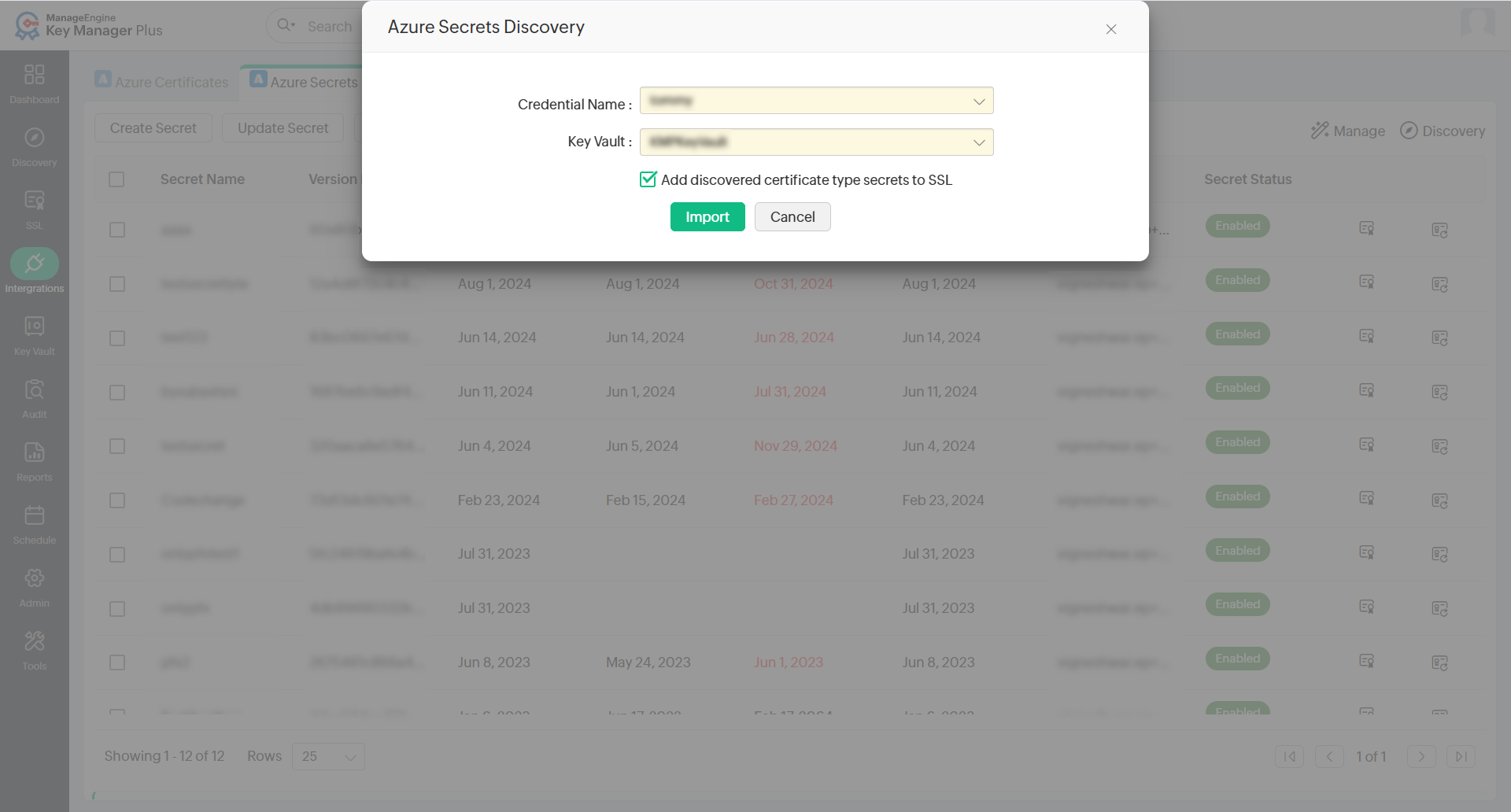Open Key Vault in the sidebar

pyautogui.click(x=35, y=335)
